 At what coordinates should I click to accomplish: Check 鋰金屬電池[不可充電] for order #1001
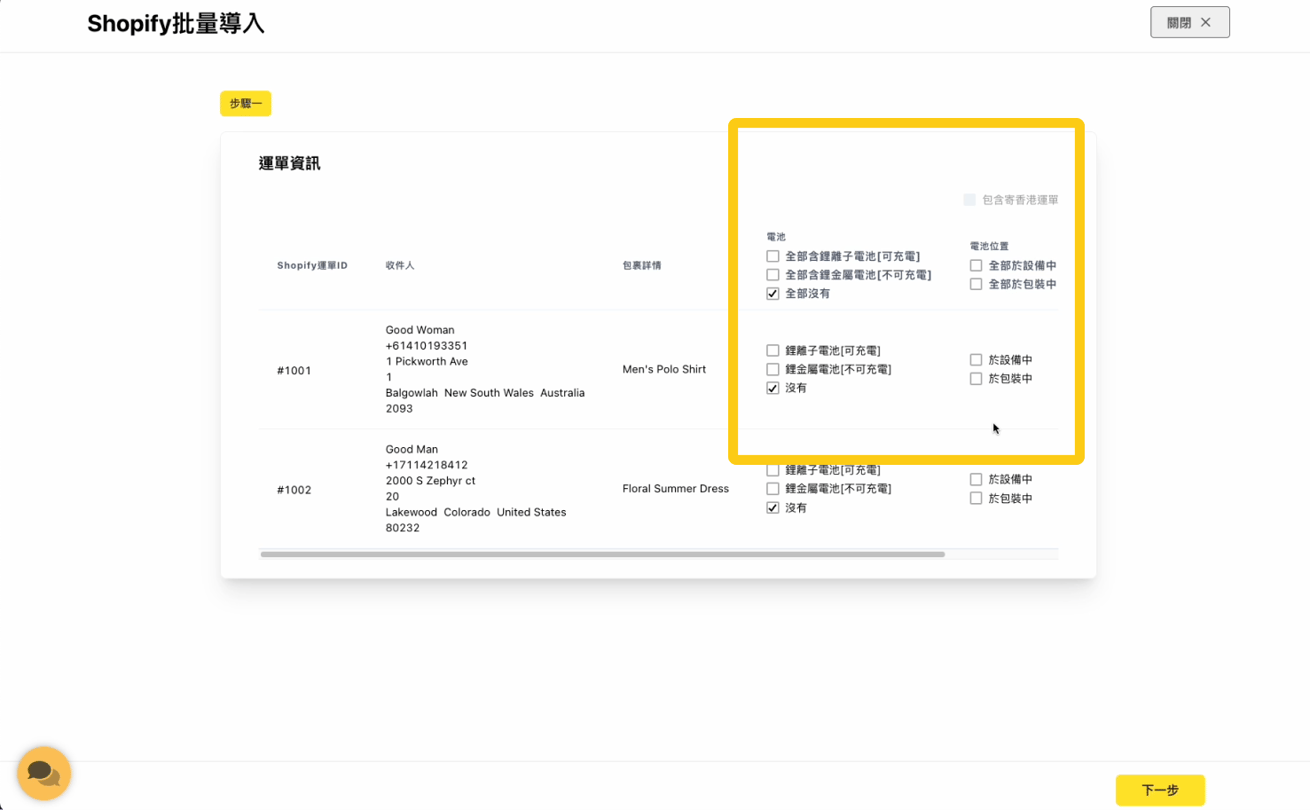pos(773,370)
